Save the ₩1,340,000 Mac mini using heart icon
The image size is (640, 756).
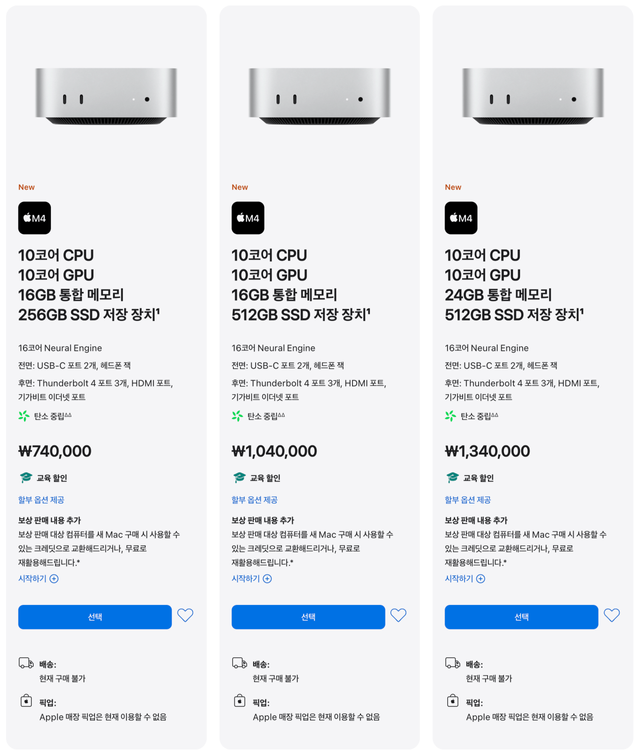[x=612, y=616]
